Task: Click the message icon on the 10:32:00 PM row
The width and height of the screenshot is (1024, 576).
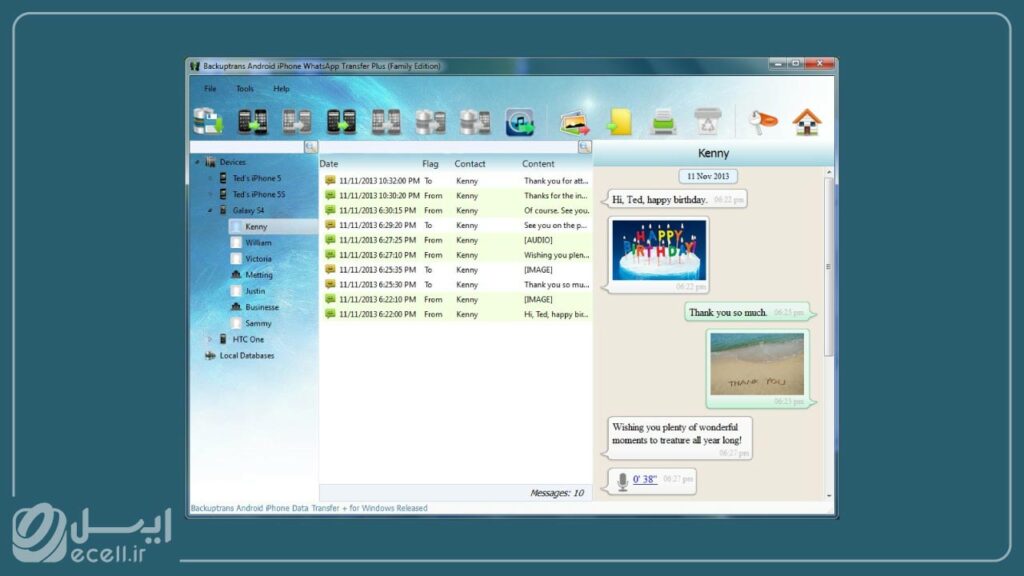Action: pyautogui.click(x=330, y=180)
